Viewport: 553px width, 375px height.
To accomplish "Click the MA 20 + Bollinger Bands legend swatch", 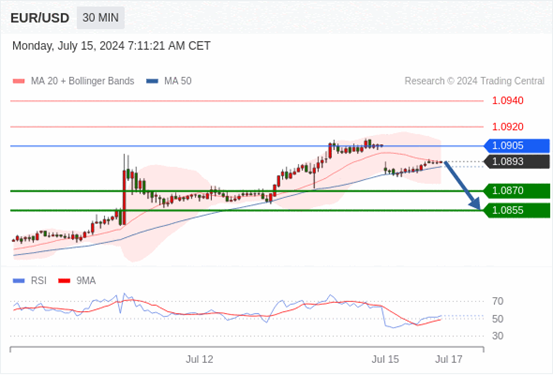I will click(19, 81).
